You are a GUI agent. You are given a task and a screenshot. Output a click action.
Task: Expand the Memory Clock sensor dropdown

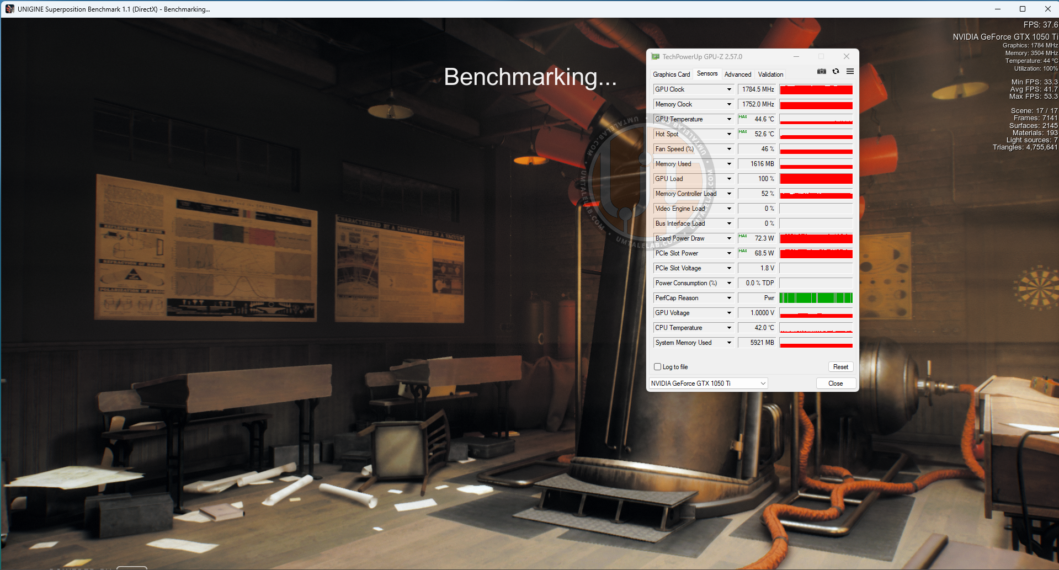tap(729, 104)
